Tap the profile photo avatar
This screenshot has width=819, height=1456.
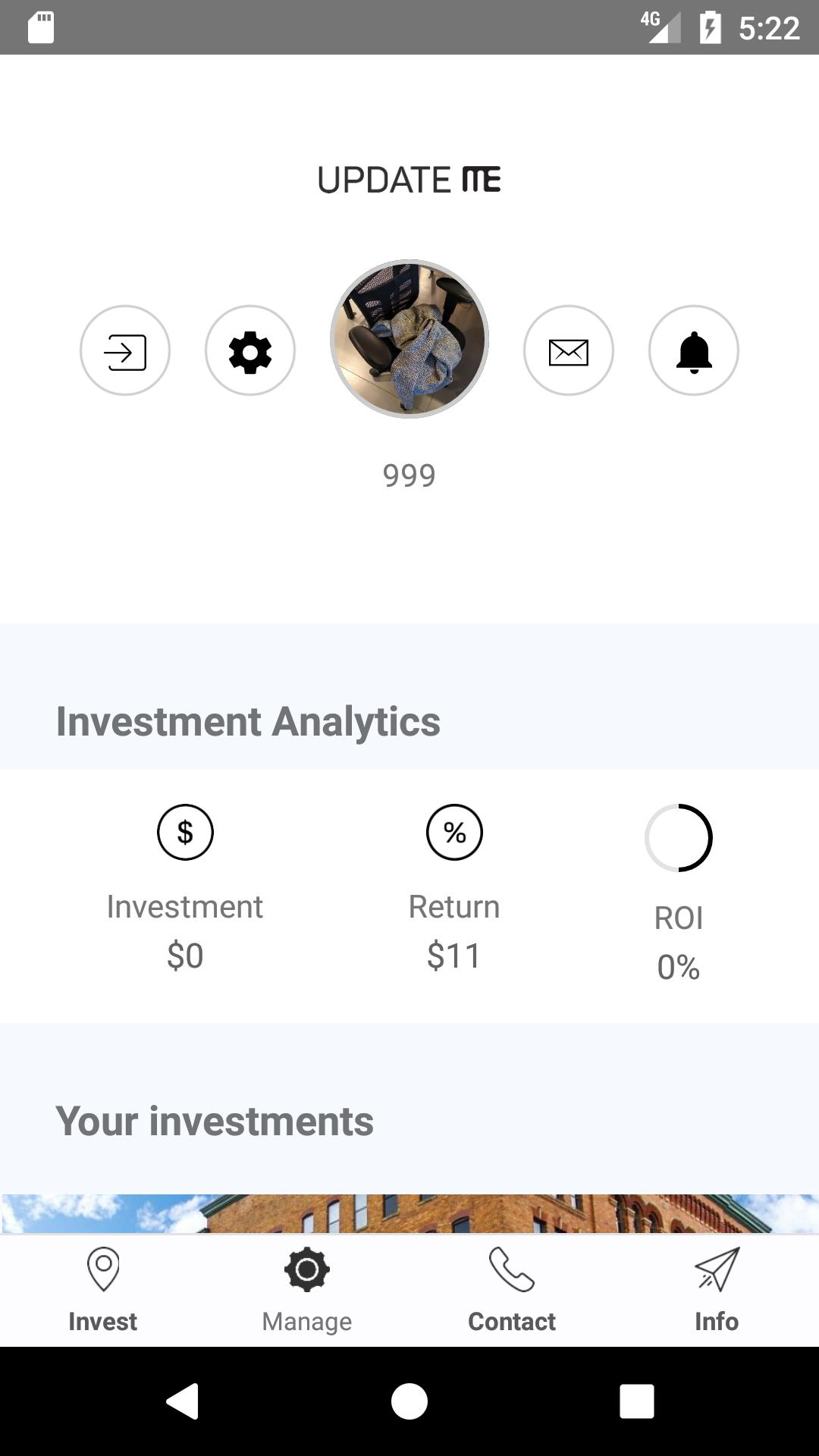(409, 339)
